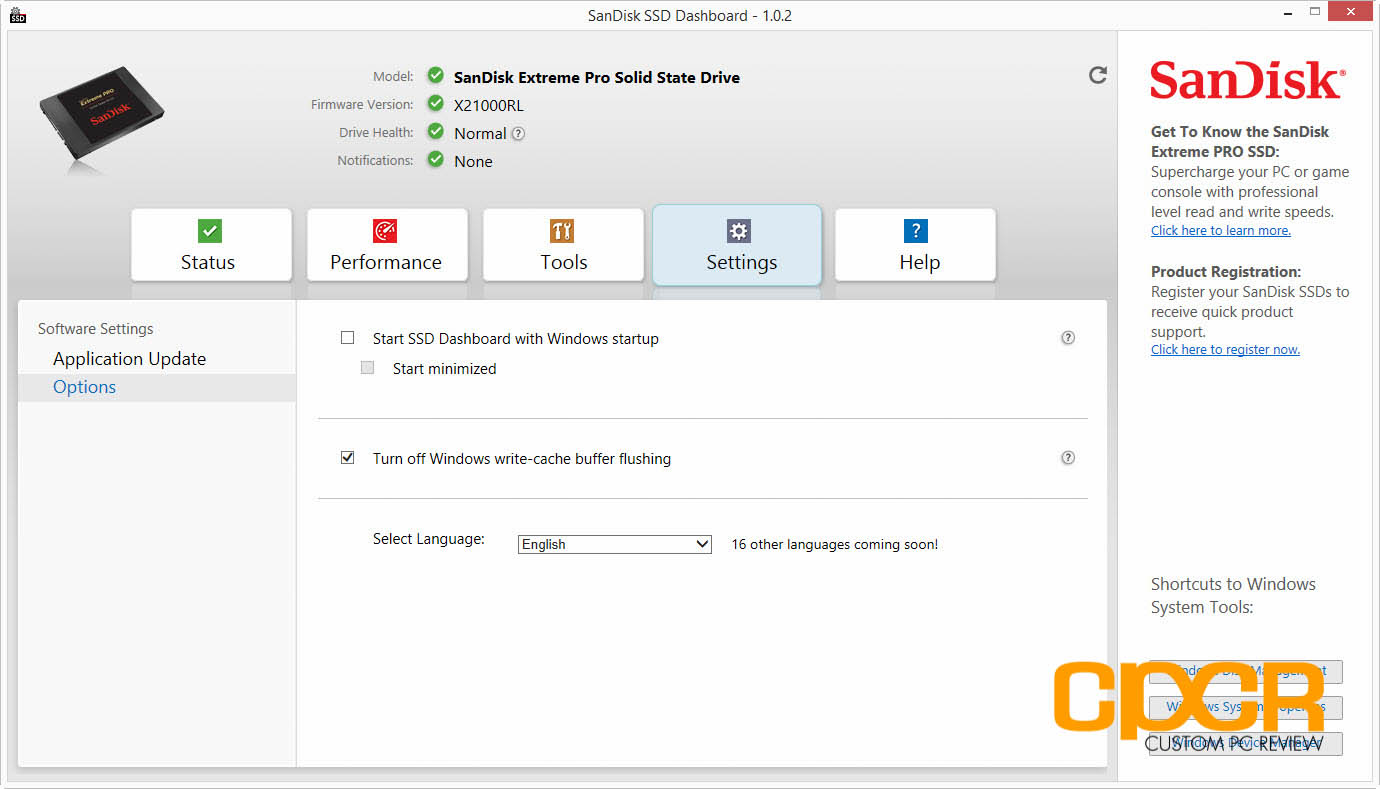Switch to the Performance tab
The width and height of the screenshot is (1380, 789).
click(387, 245)
